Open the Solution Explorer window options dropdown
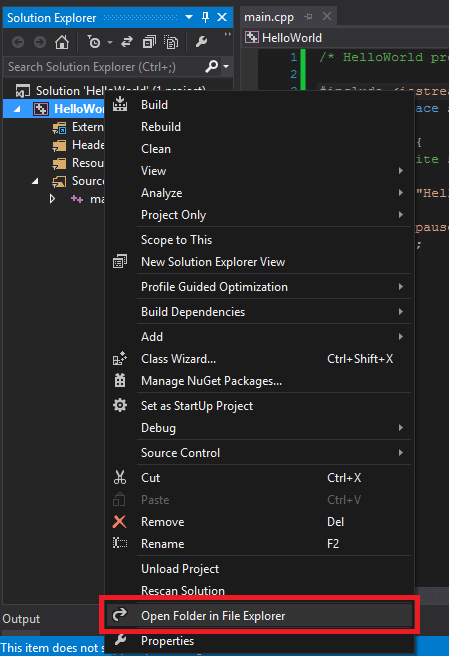 pyautogui.click(x=189, y=17)
